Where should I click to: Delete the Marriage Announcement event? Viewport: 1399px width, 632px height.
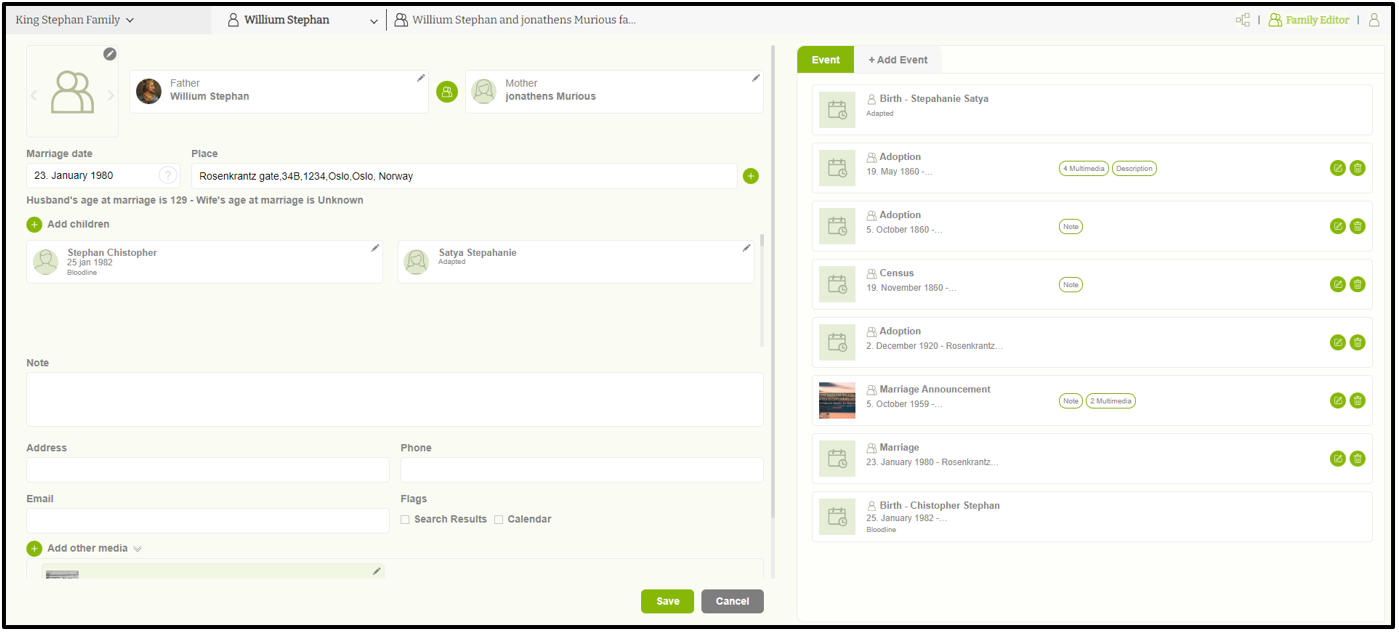(x=1357, y=400)
